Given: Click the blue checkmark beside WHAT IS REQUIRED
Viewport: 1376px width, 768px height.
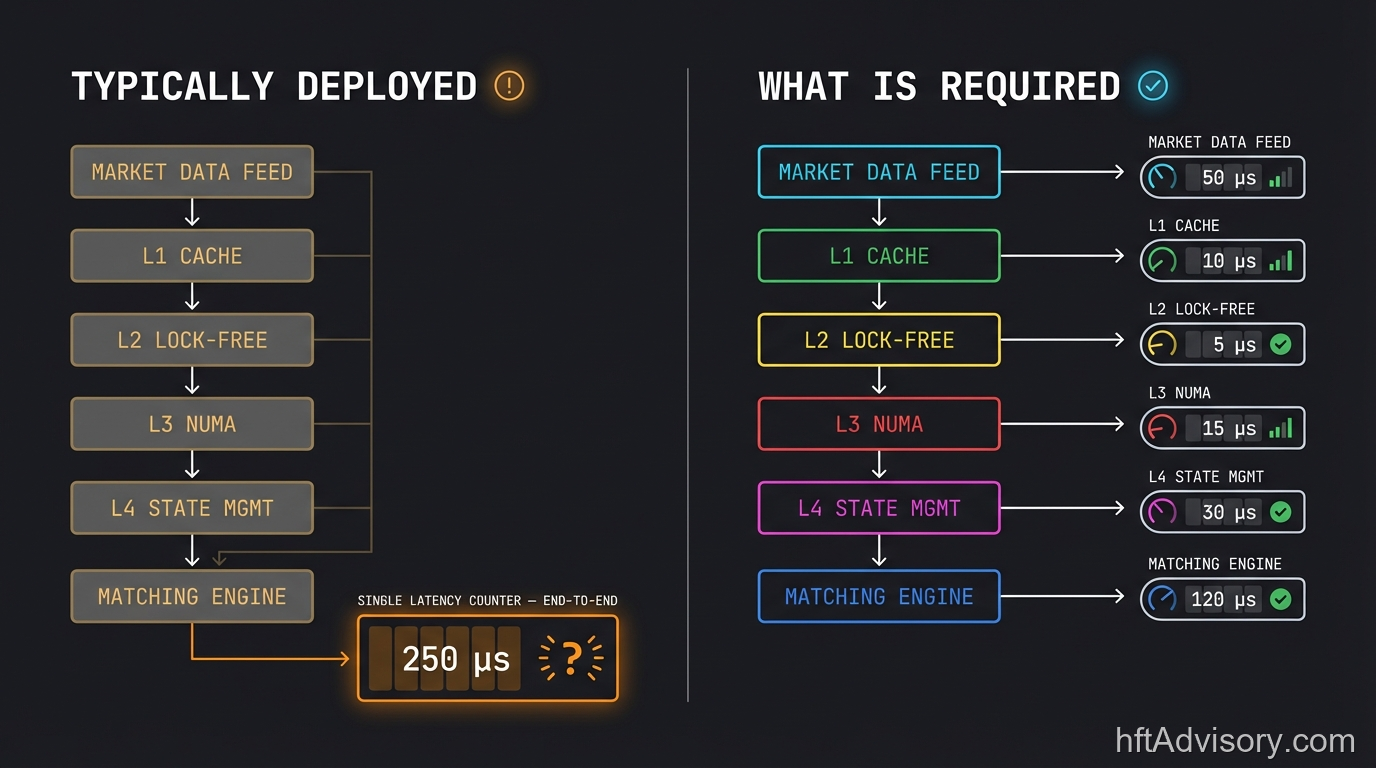Looking at the screenshot, I should point(1153,86).
